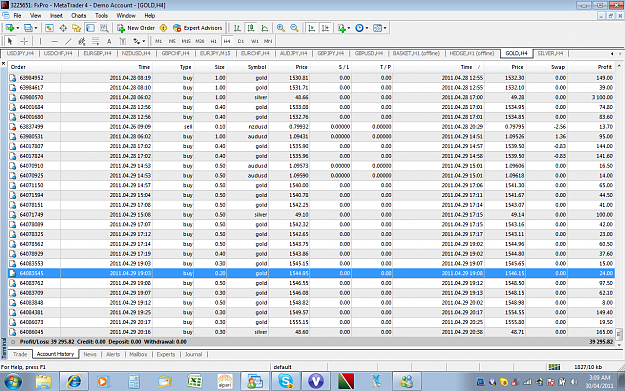
Task: Switch chart to bar chart
Action: click(237, 28)
